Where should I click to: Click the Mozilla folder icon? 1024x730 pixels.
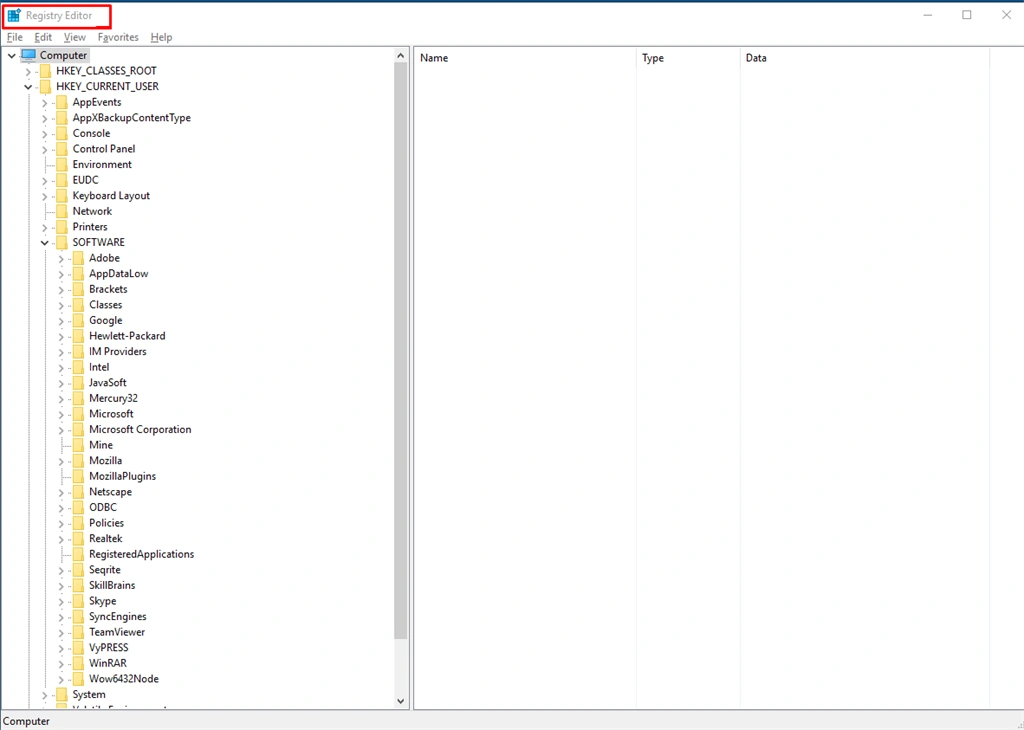[x=78, y=460]
